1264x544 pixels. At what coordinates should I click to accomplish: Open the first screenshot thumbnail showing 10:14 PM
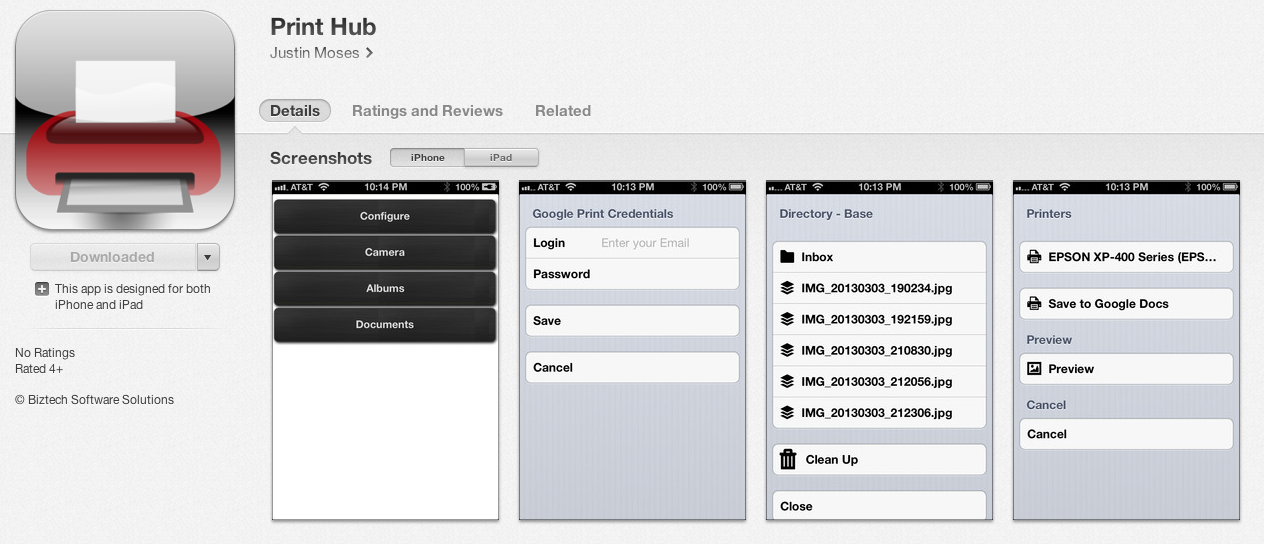tap(385, 350)
